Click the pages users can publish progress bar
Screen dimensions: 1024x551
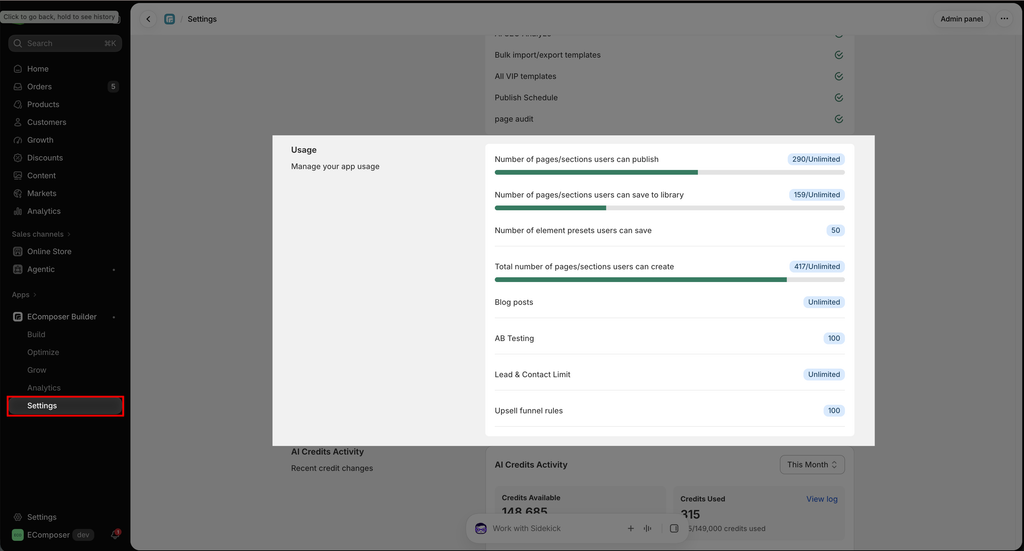point(669,172)
